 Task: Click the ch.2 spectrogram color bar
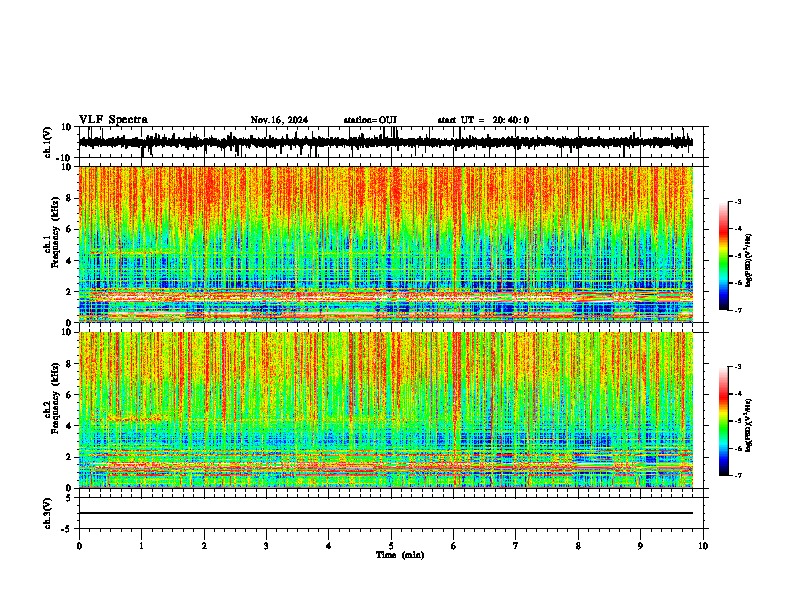tap(724, 421)
